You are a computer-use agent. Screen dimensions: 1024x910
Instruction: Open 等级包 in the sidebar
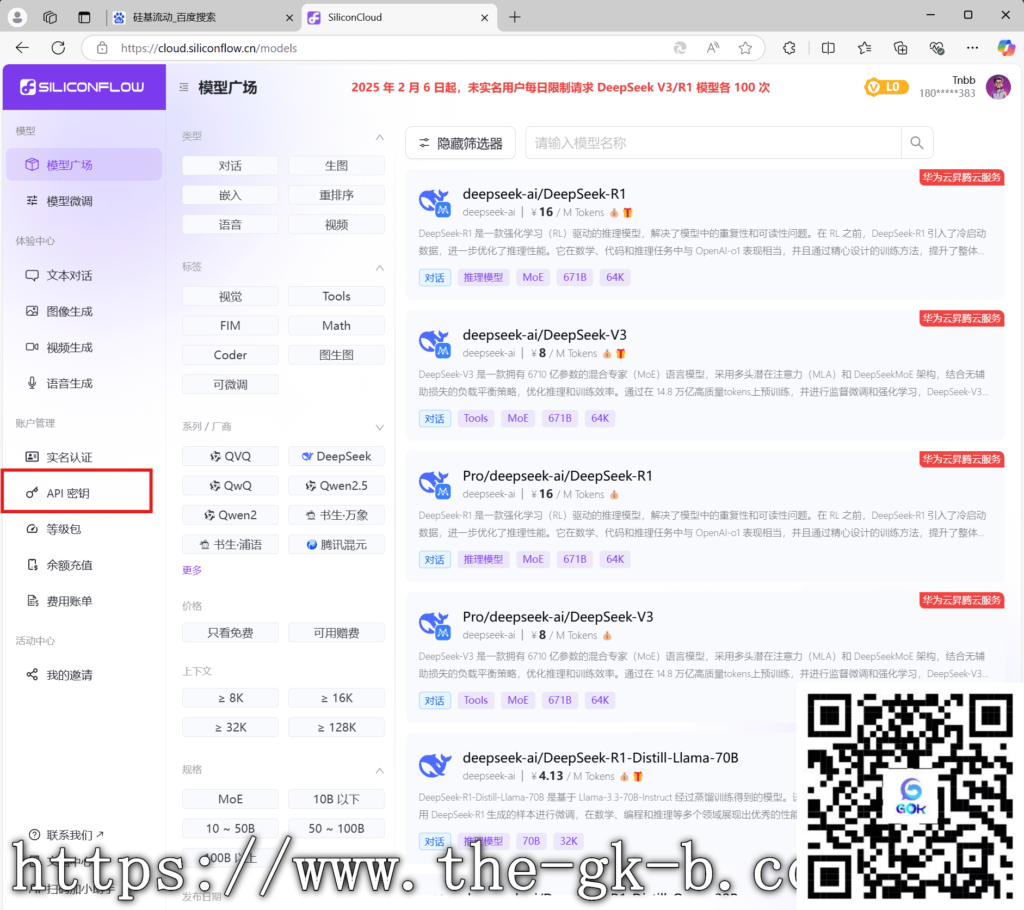(84, 528)
